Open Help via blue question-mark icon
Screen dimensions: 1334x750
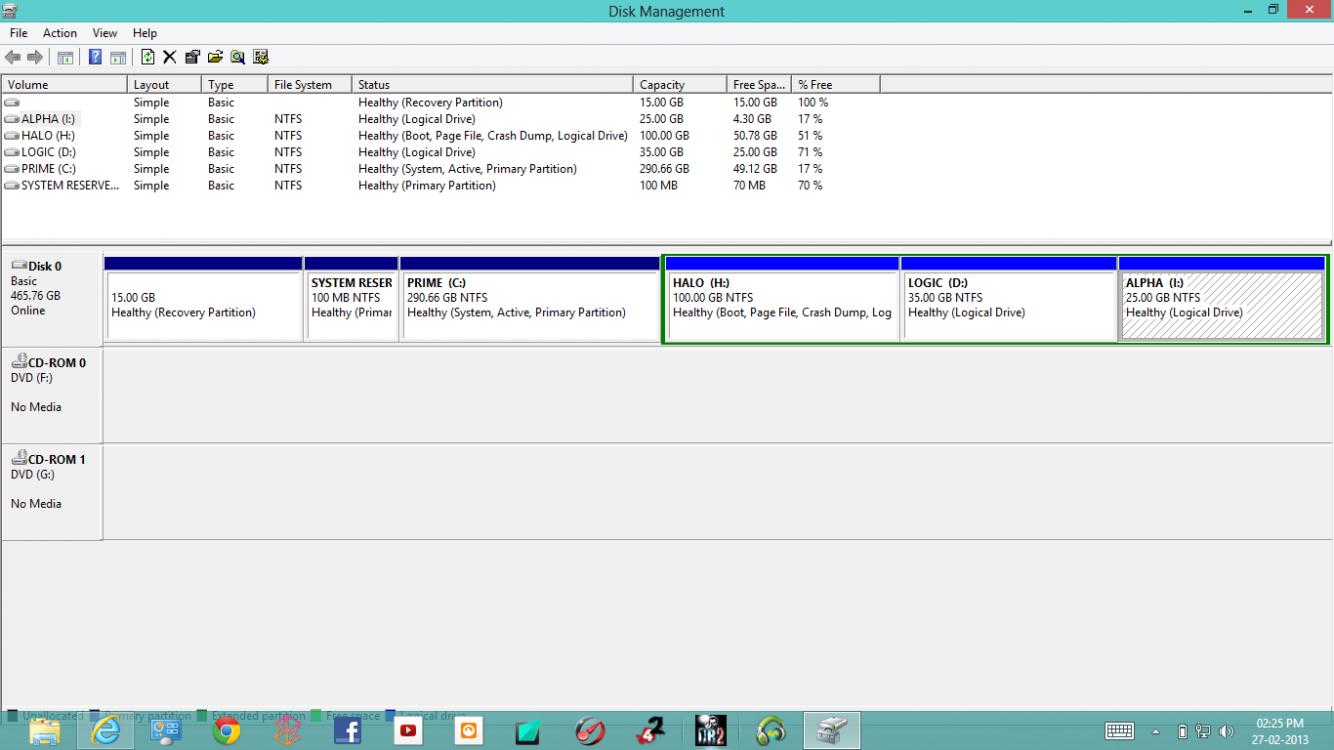coord(95,57)
